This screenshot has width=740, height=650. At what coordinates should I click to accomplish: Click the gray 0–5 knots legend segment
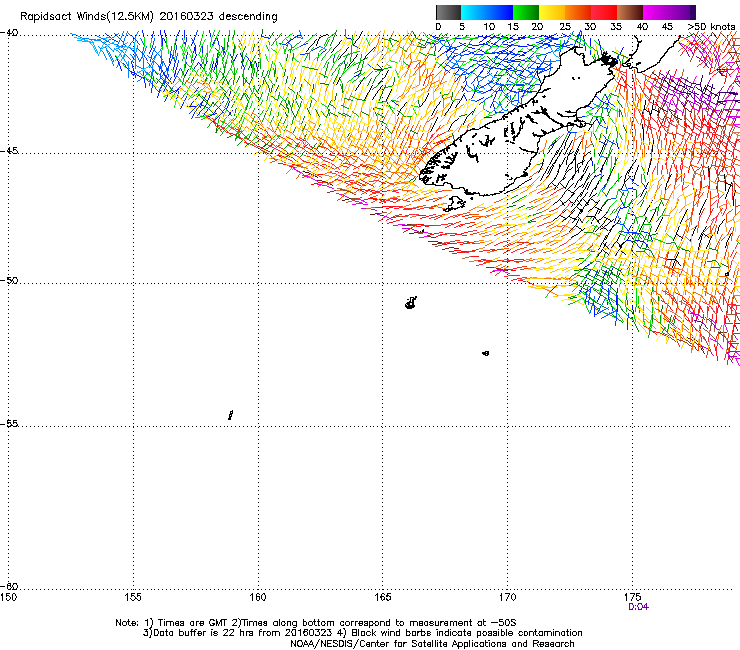pos(448,12)
